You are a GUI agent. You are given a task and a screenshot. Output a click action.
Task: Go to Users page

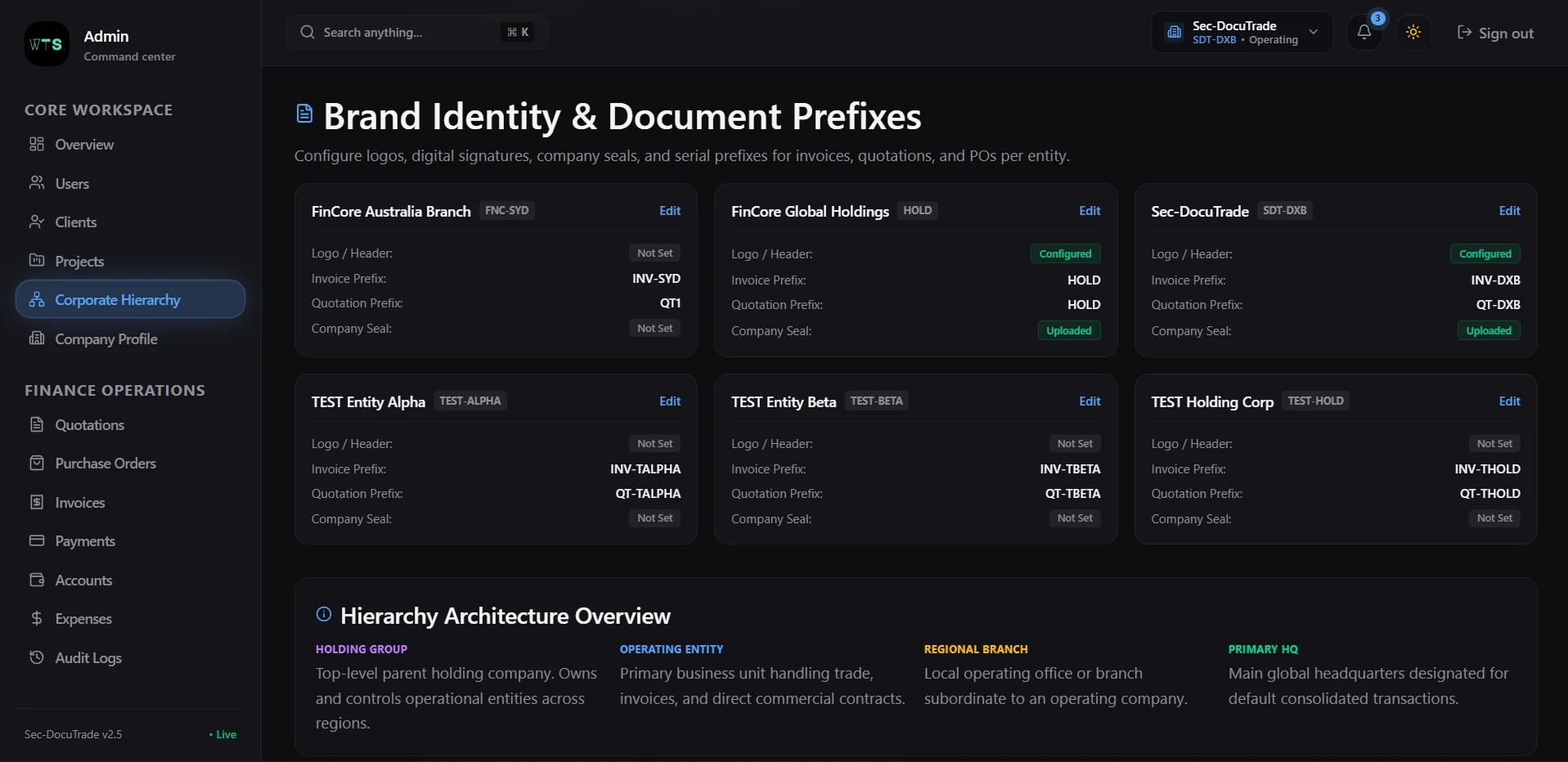[130, 183]
